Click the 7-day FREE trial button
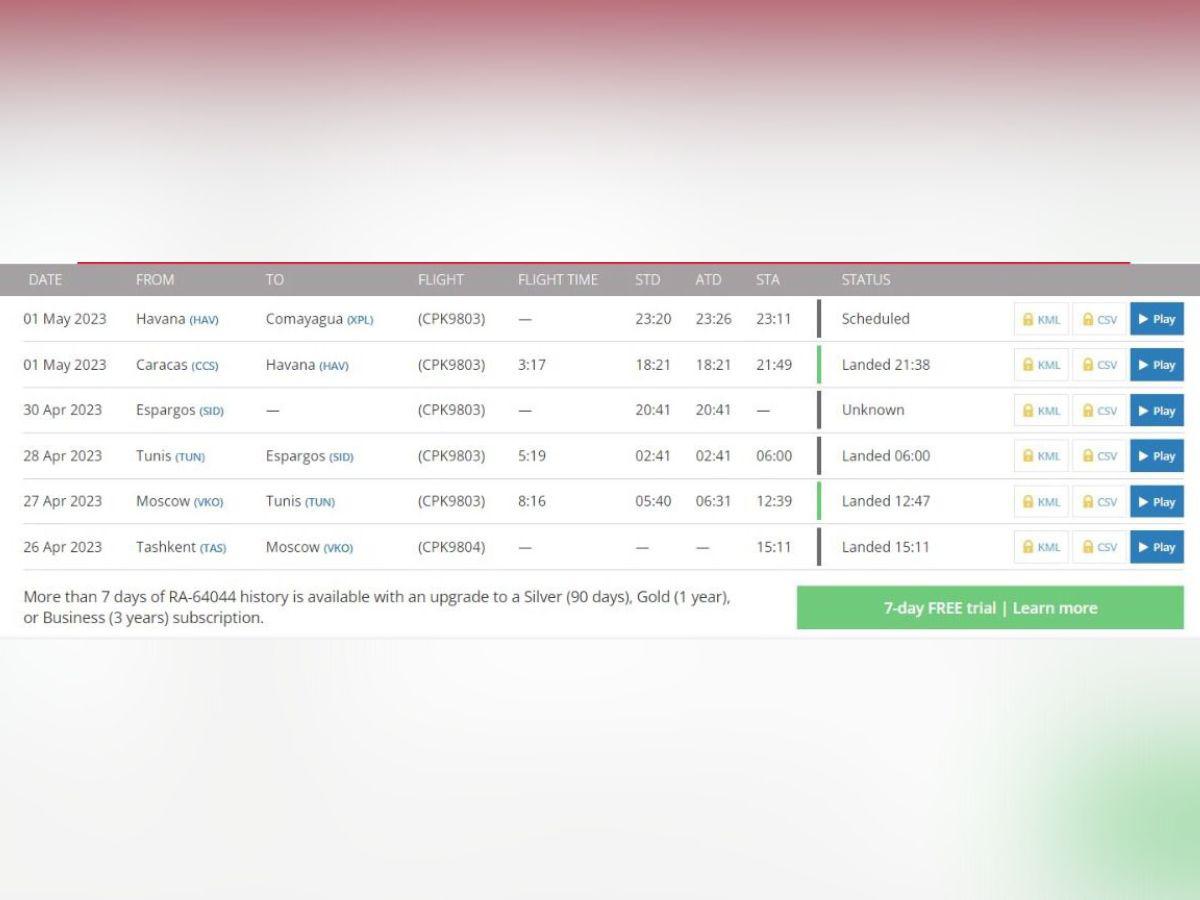Image resolution: width=1200 pixels, height=900 pixels. (989, 608)
